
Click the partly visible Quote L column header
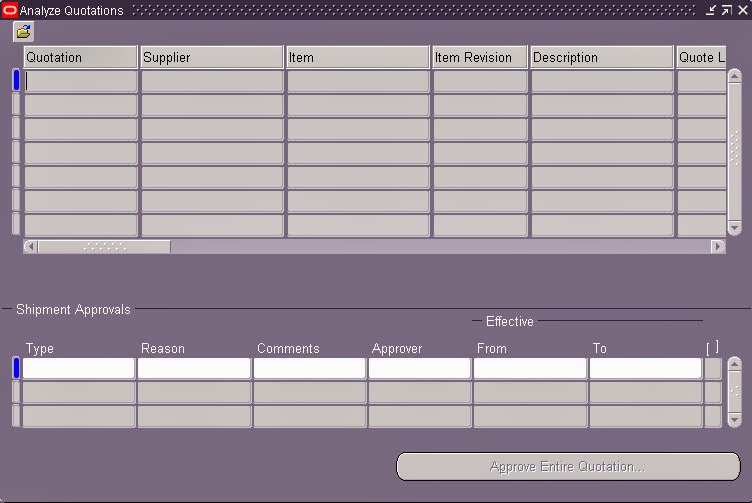point(701,58)
